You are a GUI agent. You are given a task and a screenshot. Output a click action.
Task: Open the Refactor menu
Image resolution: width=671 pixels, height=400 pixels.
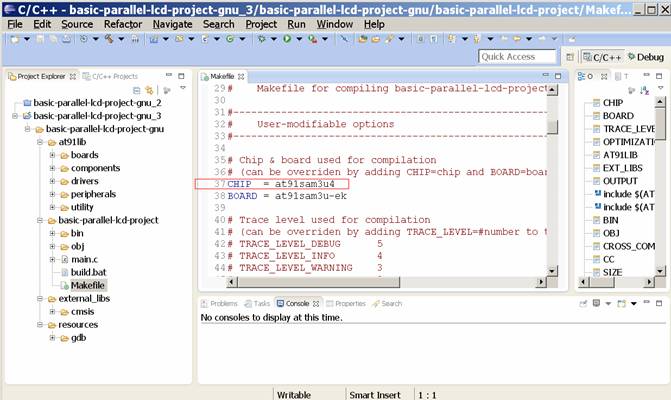(123, 24)
